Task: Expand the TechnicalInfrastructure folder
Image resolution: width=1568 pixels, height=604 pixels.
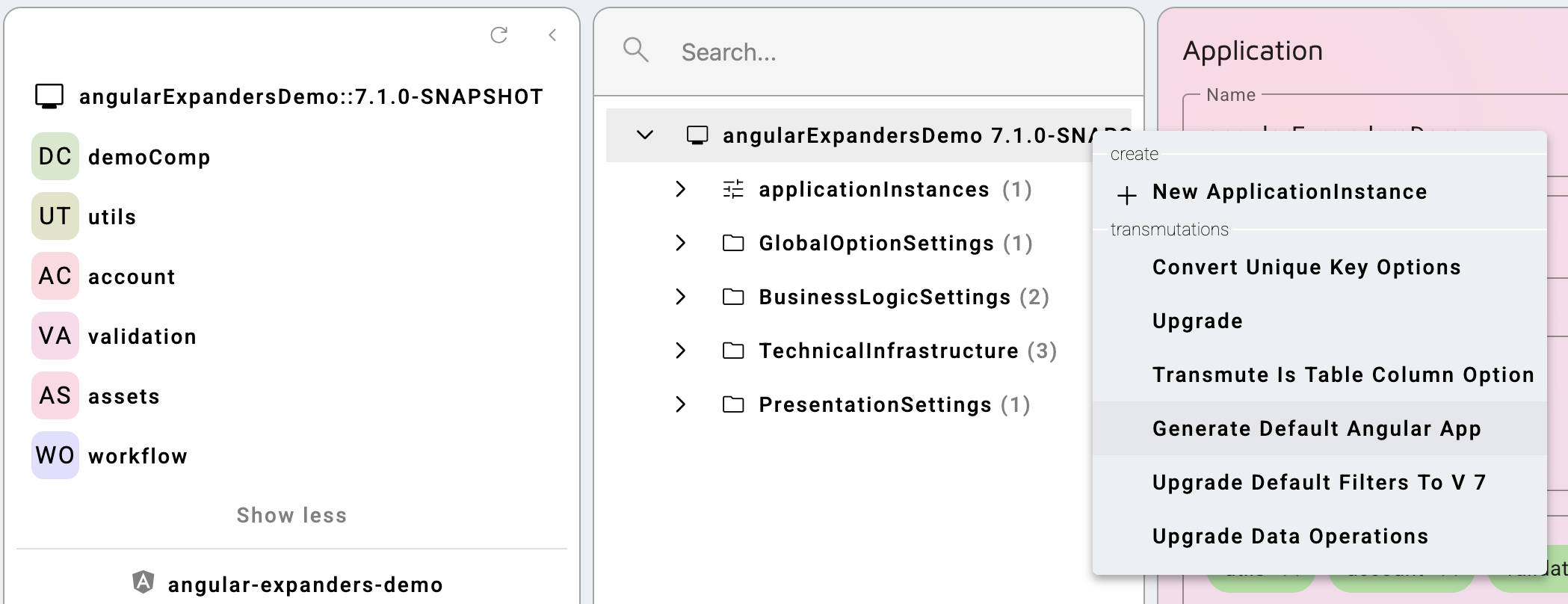Action: pyautogui.click(x=680, y=351)
